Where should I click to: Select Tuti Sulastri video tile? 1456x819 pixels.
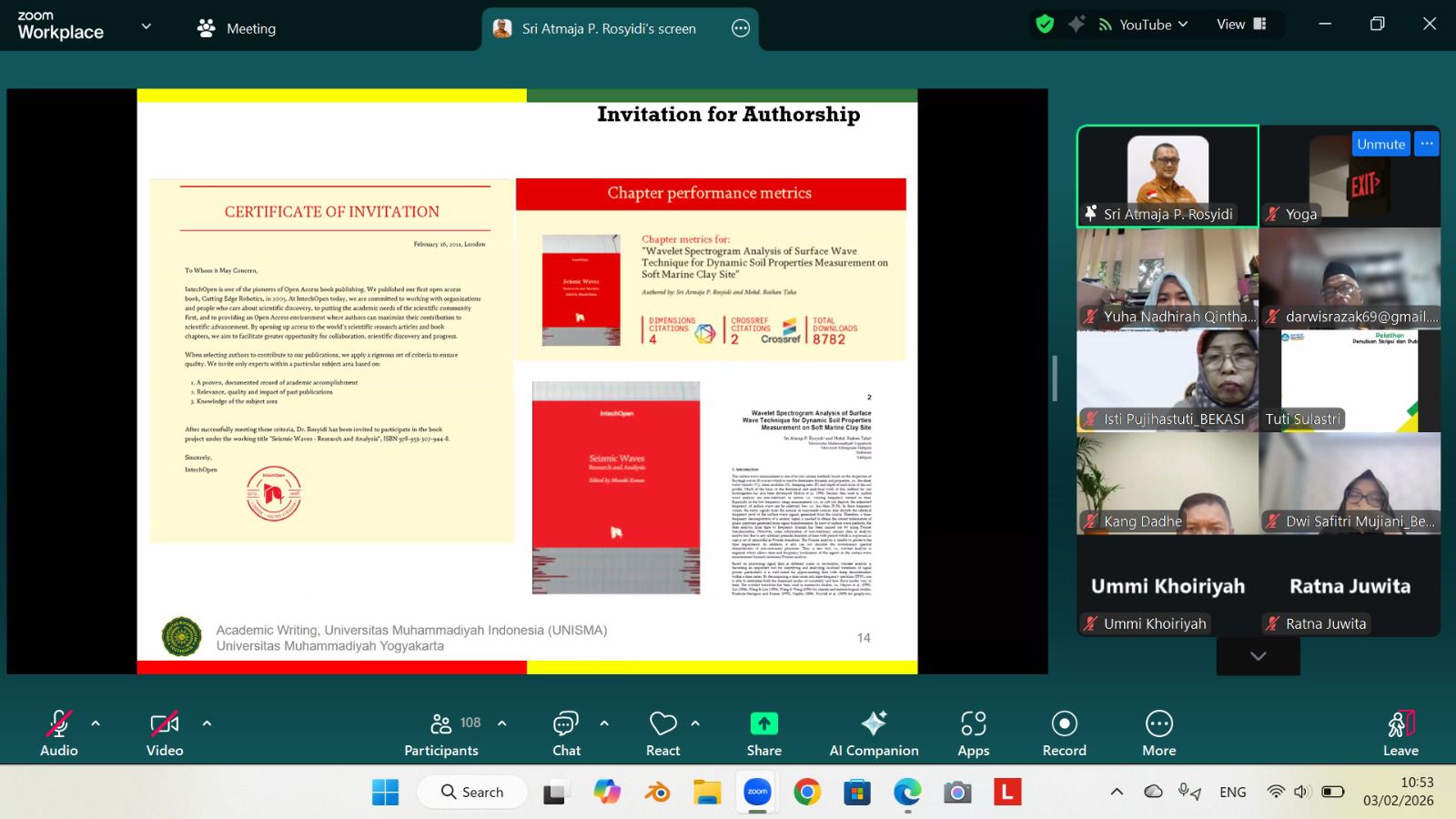pos(1350,380)
